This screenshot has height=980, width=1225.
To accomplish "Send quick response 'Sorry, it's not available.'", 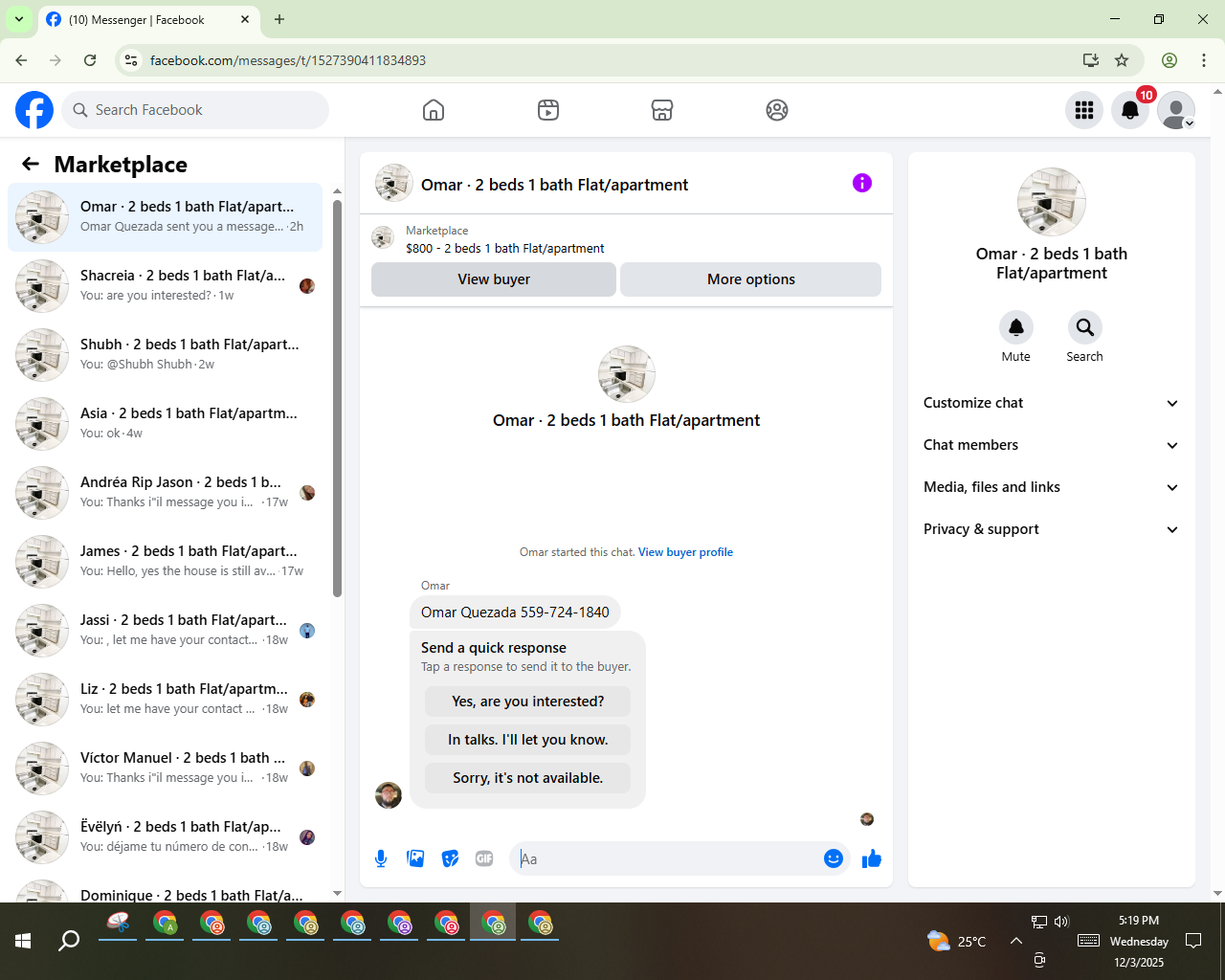I will (528, 778).
